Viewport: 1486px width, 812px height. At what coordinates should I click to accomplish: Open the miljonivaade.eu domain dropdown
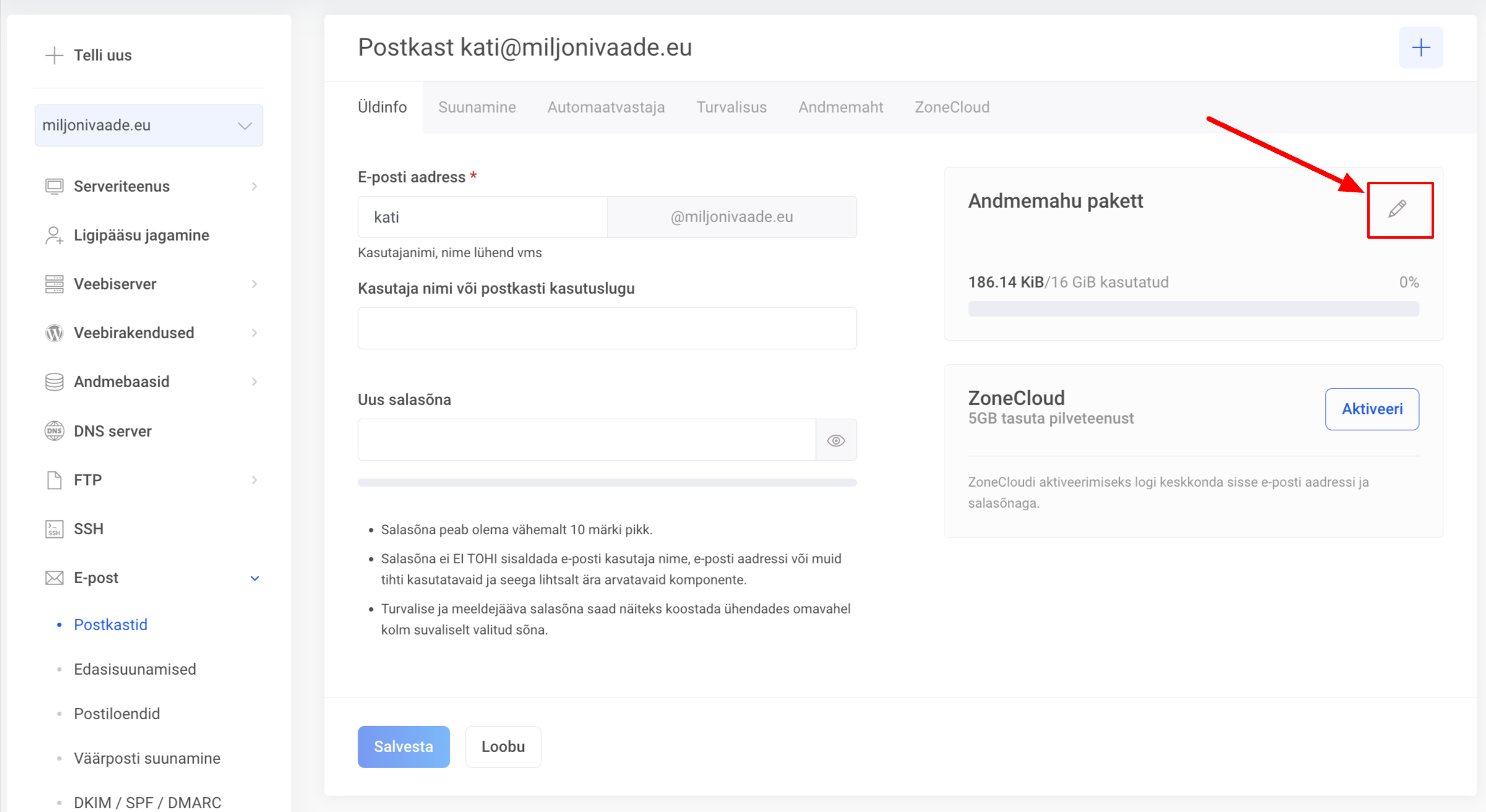point(148,126)
